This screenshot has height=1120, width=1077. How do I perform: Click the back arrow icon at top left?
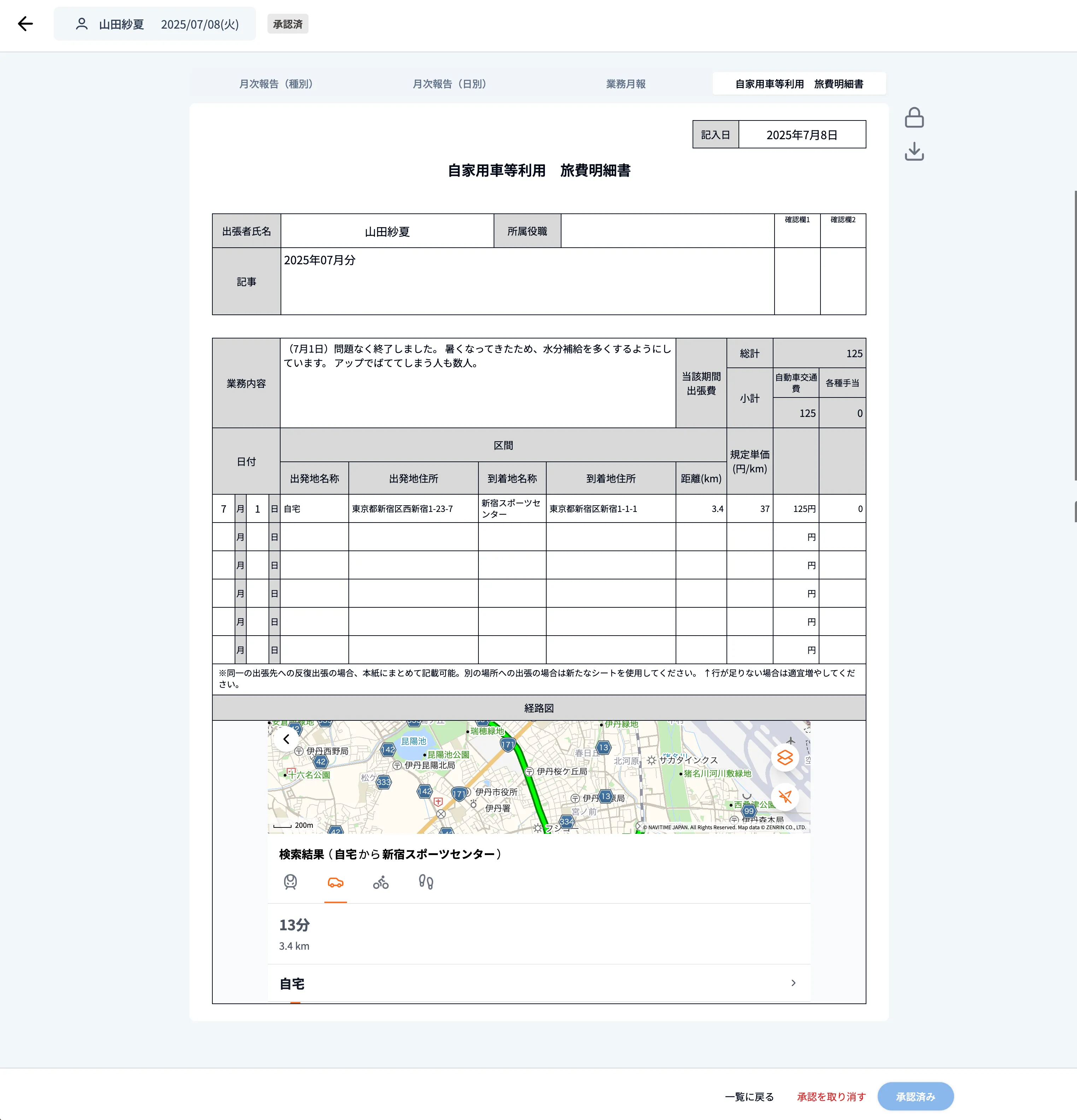[x=25, y=24]
